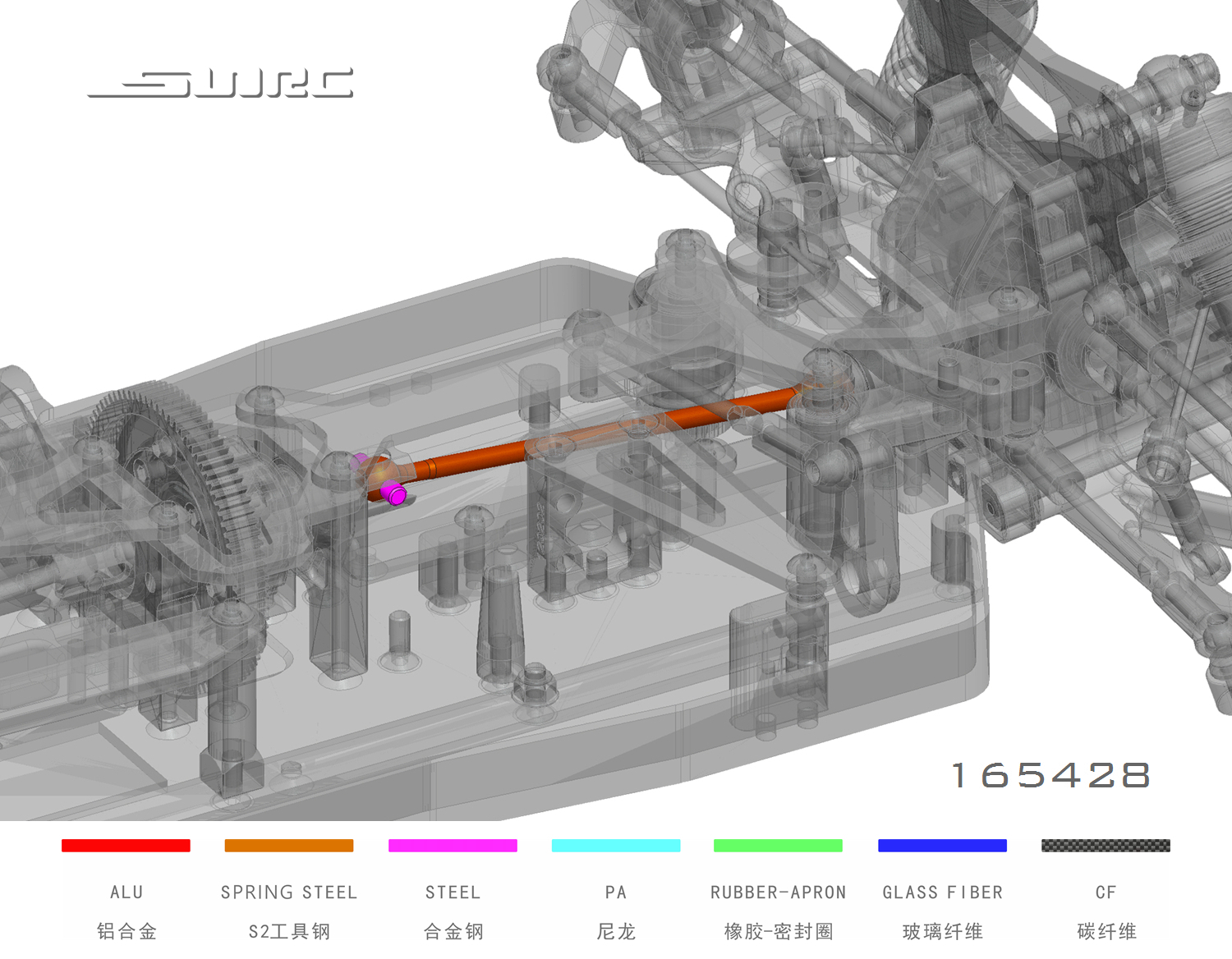1232x959 pixels.
Task: Click the '尼龙' label
Action: click(616, 931)
